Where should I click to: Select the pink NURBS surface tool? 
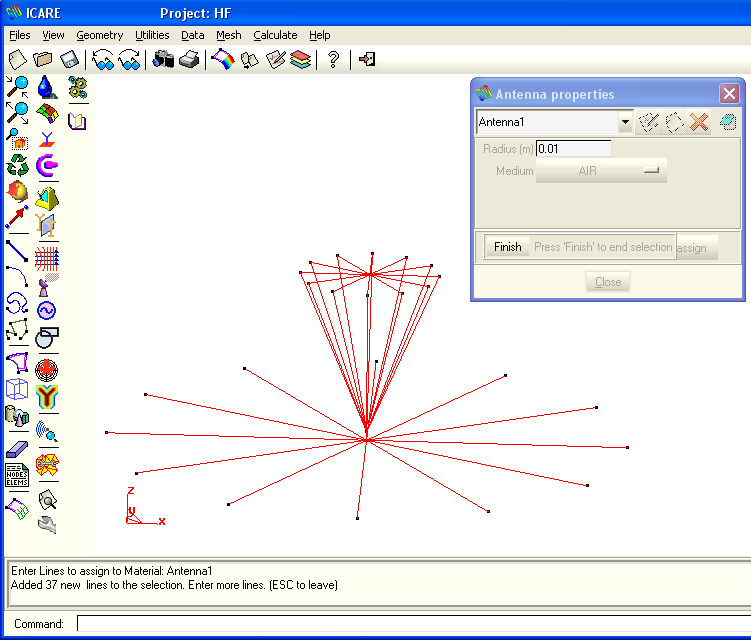(x=17, y=363)
